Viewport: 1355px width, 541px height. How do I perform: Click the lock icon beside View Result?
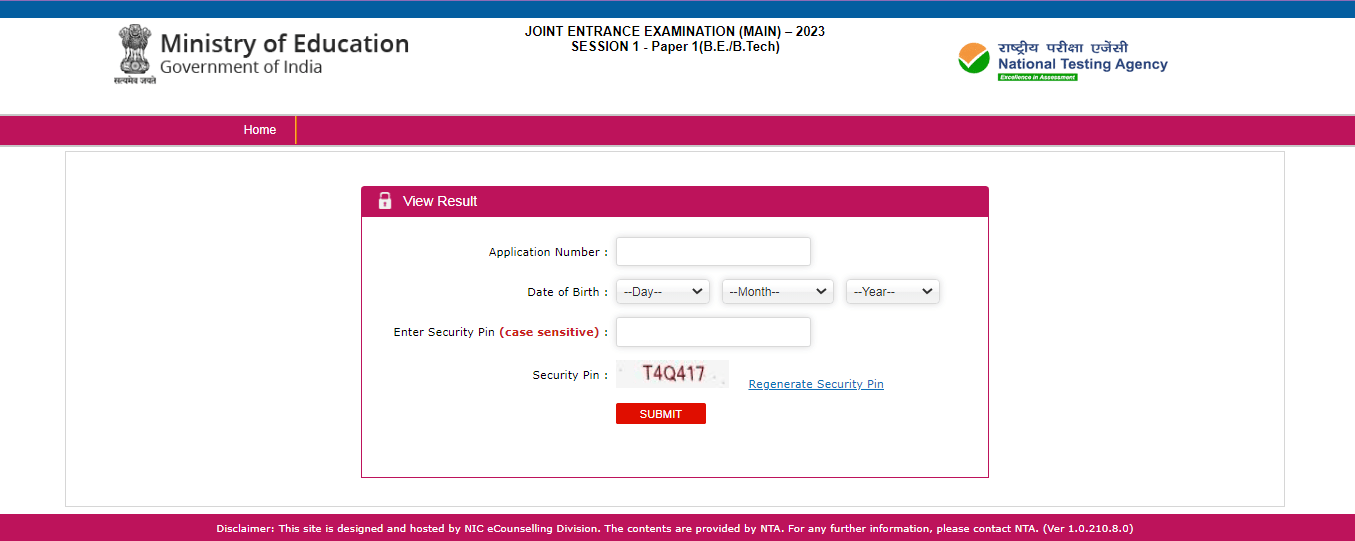(385, 201)
